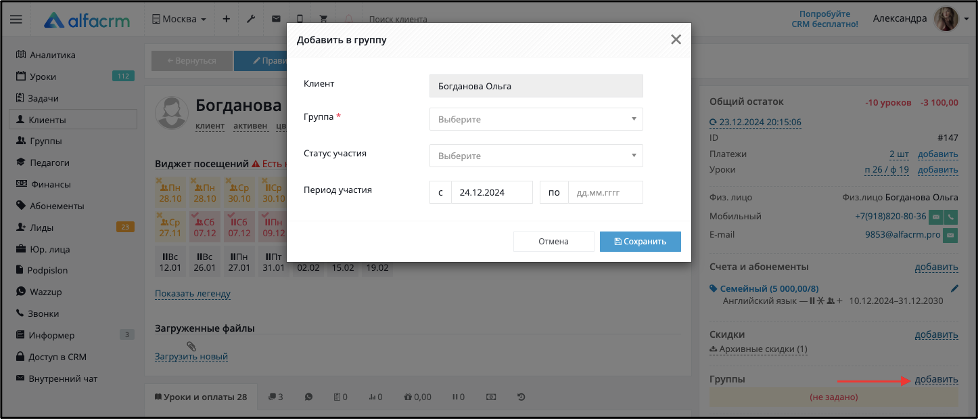
Task: Open Звонки in sidebar
Action: (x=38, y=314)
